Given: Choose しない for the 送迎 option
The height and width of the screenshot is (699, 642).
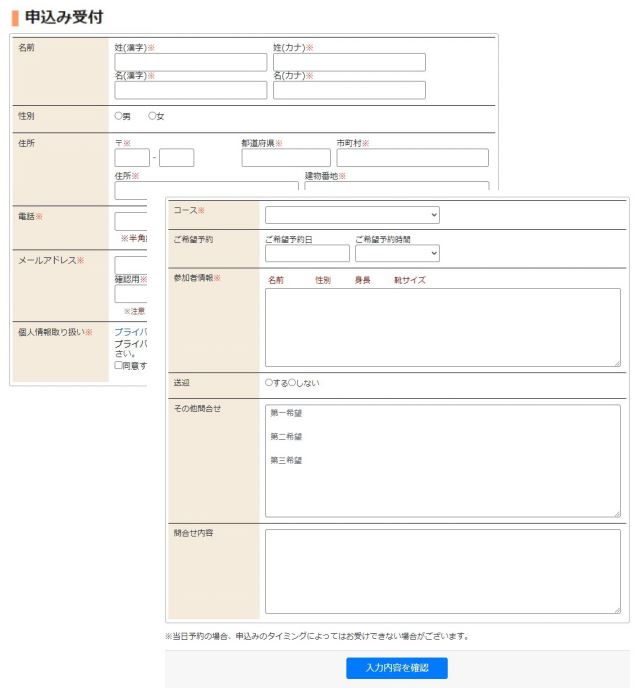Looking at the screenshot, I should tap(292, 382).
